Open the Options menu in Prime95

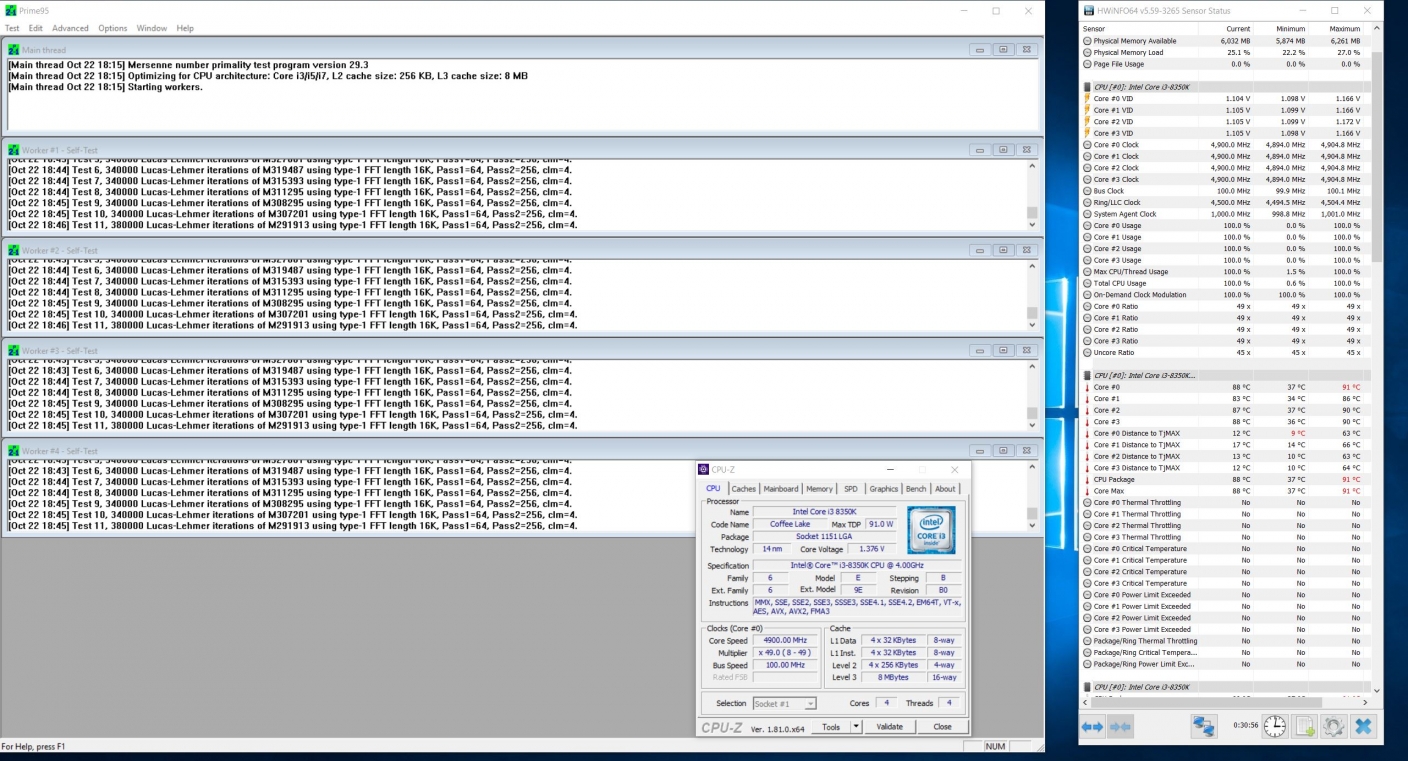click(112, 28)
